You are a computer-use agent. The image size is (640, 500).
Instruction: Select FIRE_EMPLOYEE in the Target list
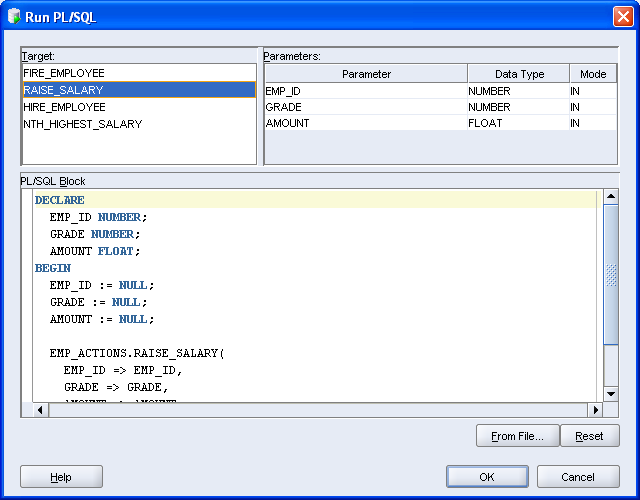(139, 73)
